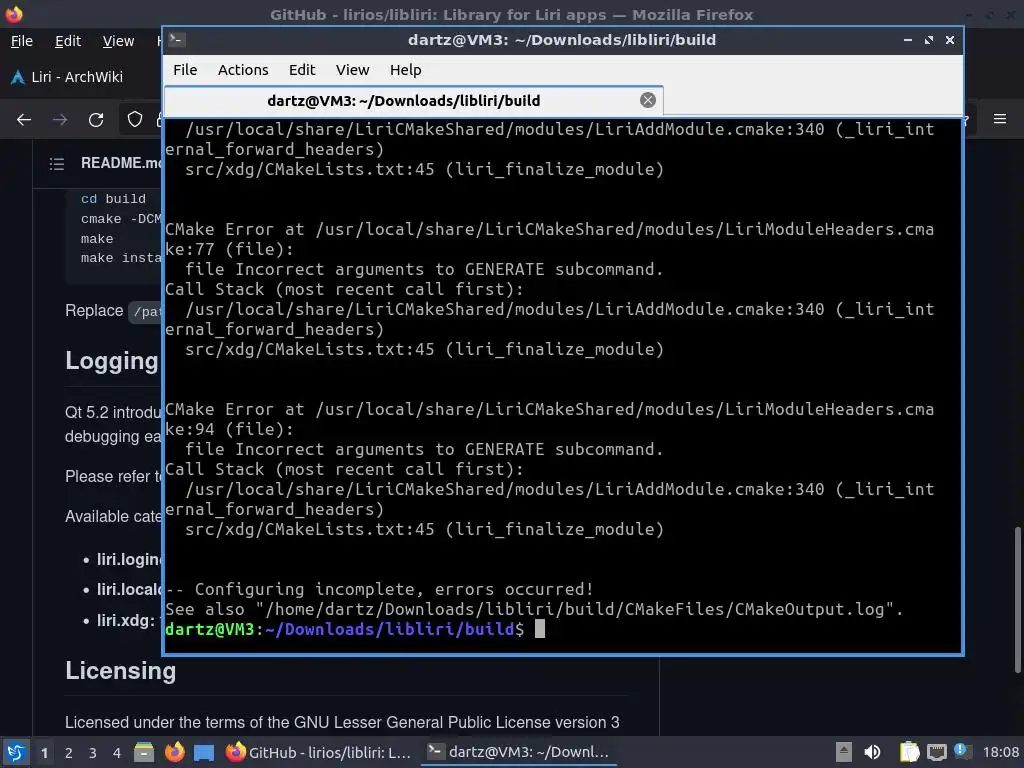Open clipboard manager tray icon
Viewport: 1024px width, 768px height.
(909, 752)
